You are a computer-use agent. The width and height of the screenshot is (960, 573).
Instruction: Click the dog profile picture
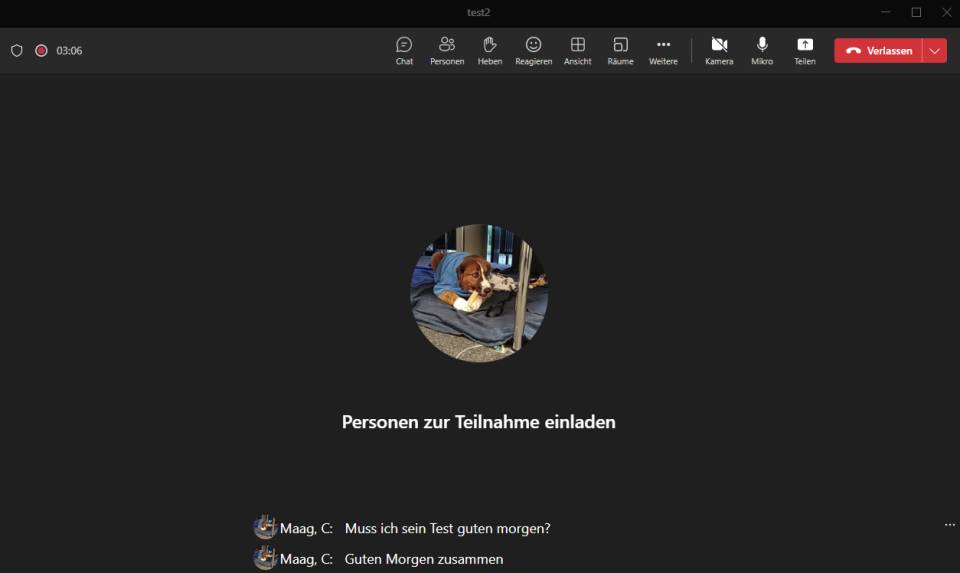[479, 293]
